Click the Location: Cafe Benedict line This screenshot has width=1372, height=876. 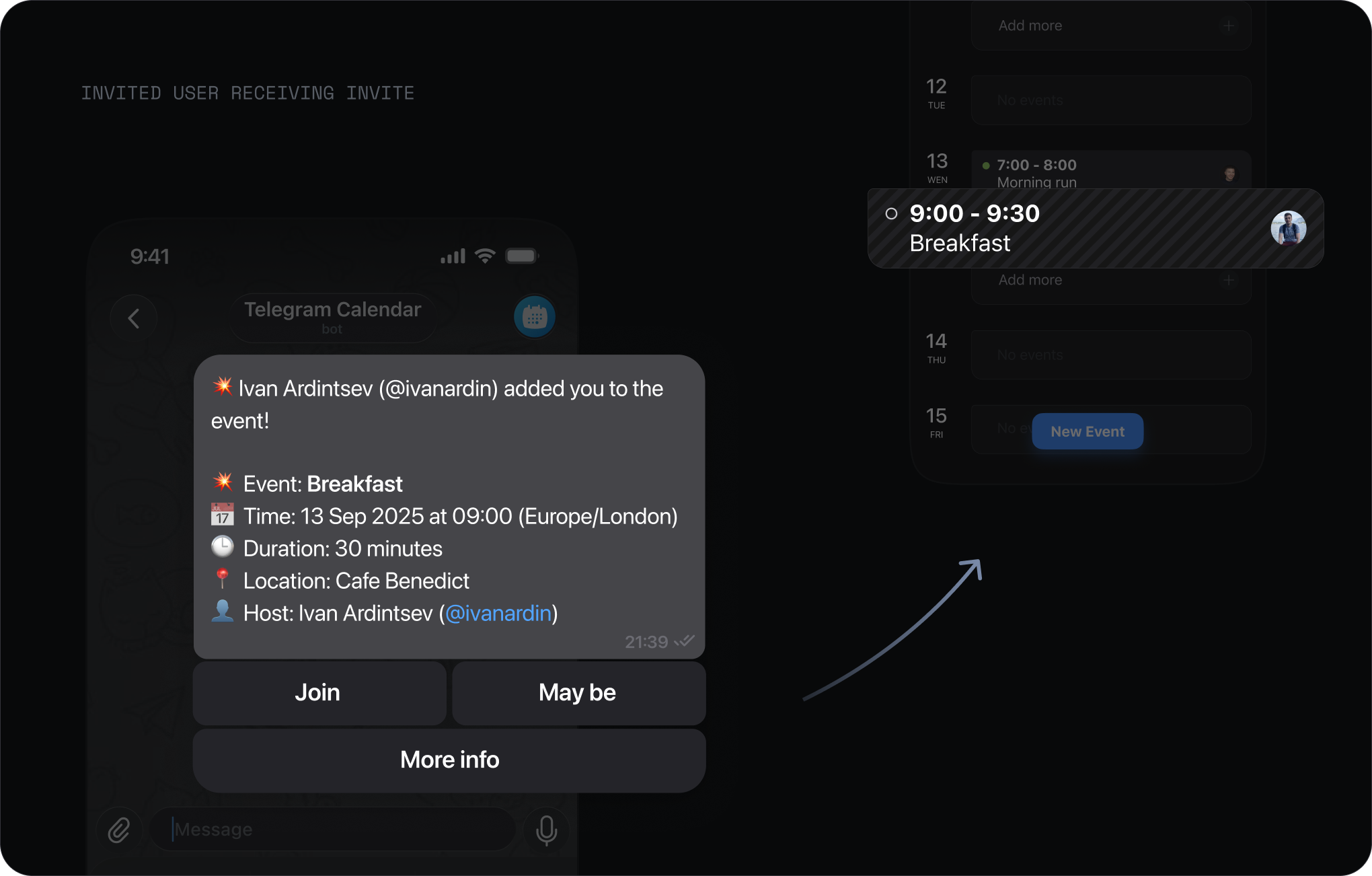340,581
